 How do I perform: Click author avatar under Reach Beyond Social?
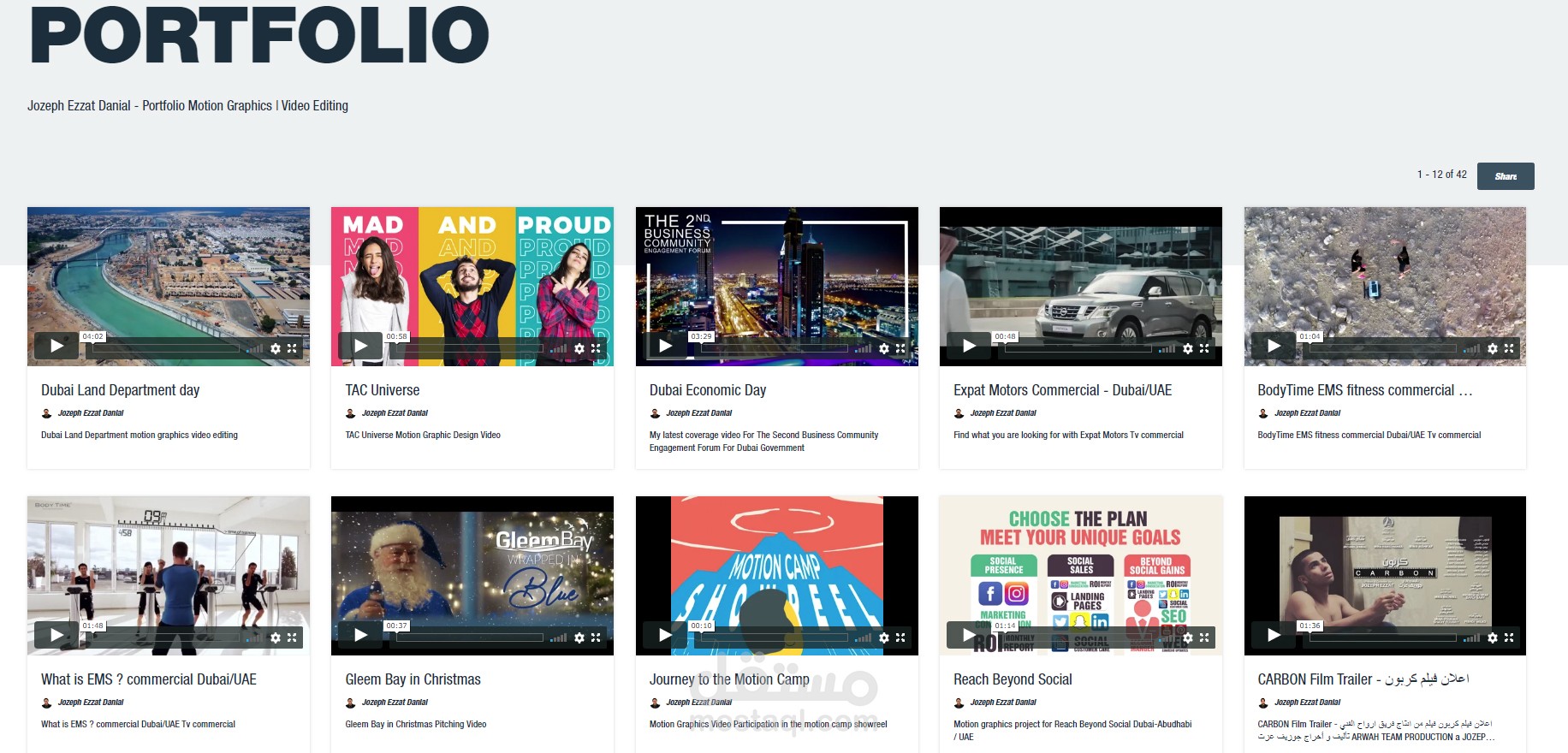click(959, 703)
